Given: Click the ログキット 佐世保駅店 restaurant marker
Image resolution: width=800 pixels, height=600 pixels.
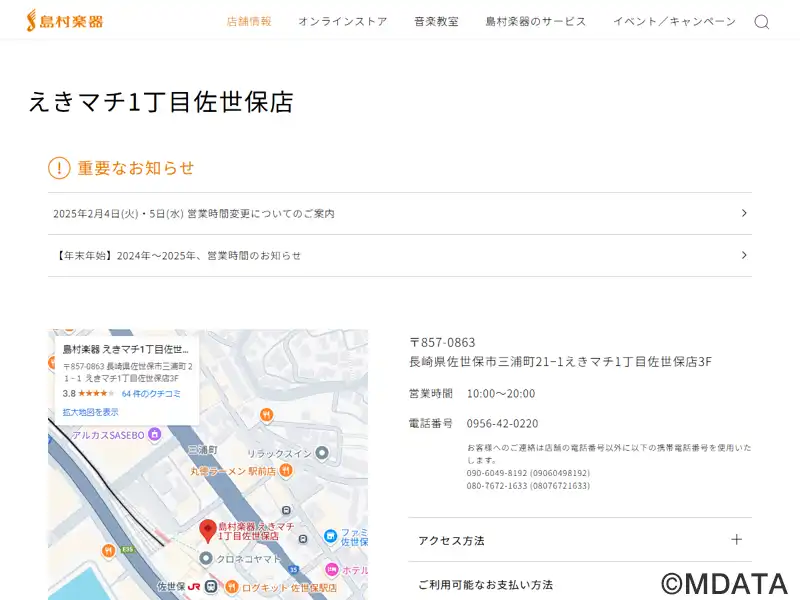Looking at the screenshot, I should tap(232, 587).
